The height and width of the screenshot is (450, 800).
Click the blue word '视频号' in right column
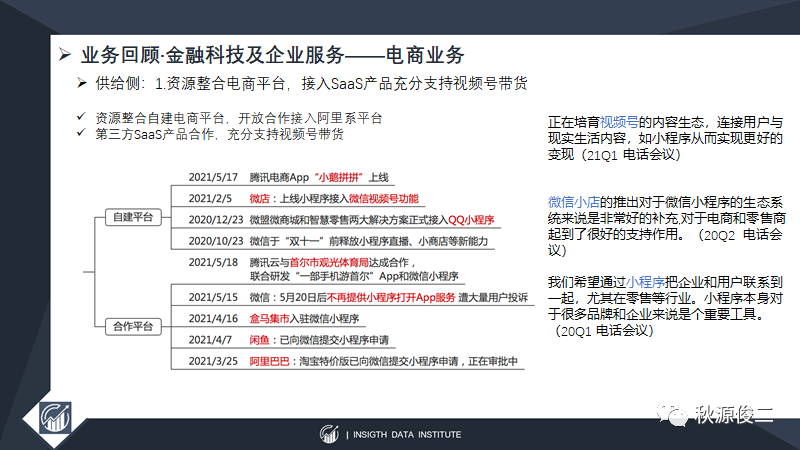coord(619,122)
